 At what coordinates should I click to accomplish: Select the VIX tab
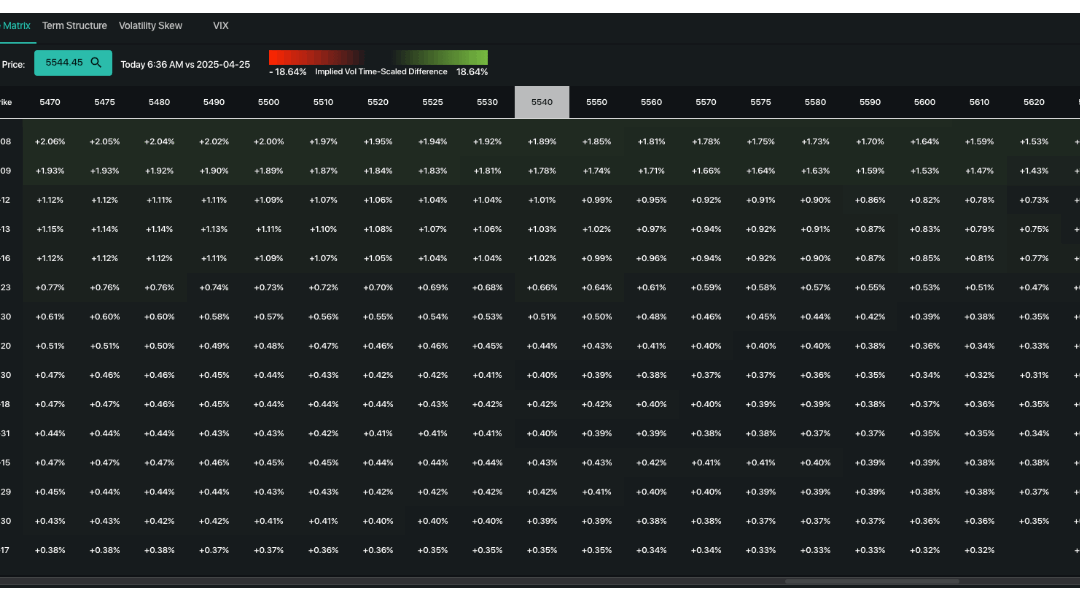point(220,25)
